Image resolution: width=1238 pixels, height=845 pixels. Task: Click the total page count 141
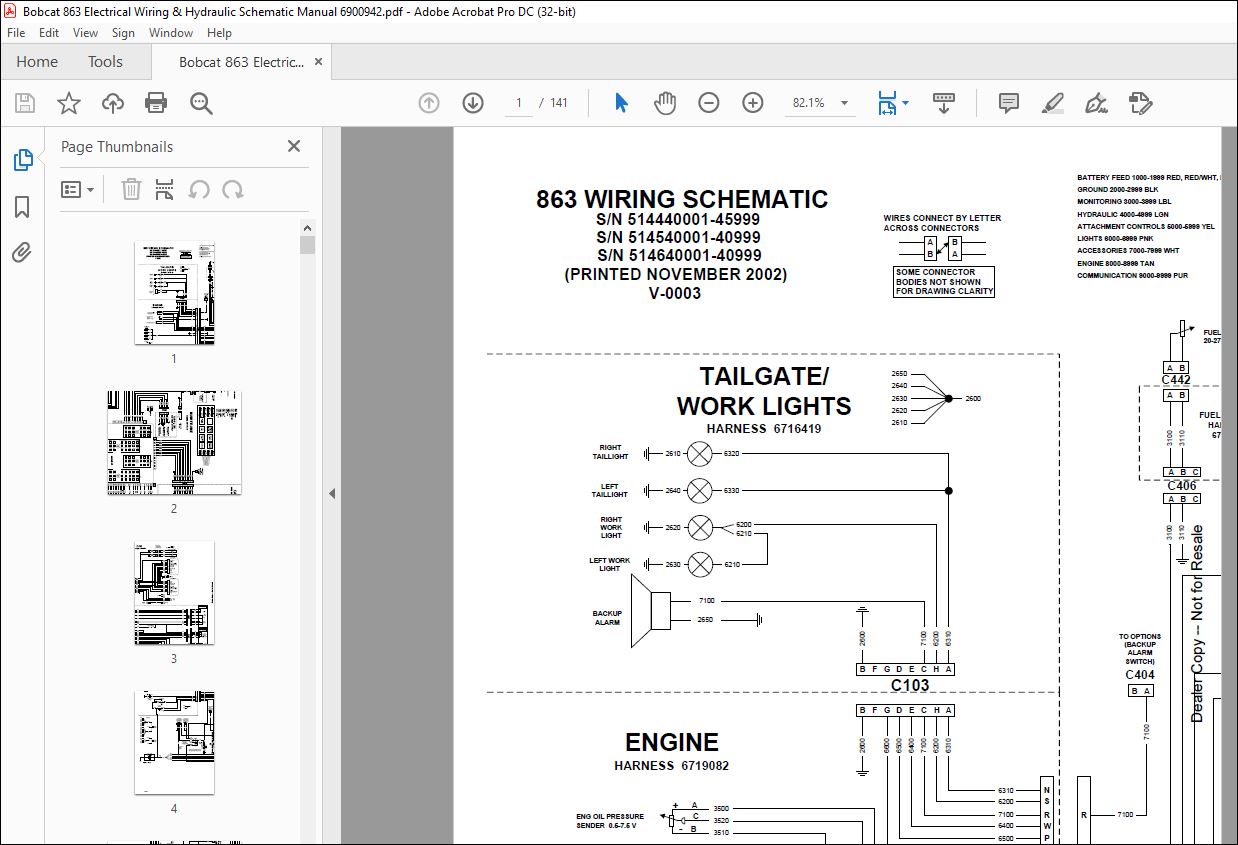click(559, 103)
